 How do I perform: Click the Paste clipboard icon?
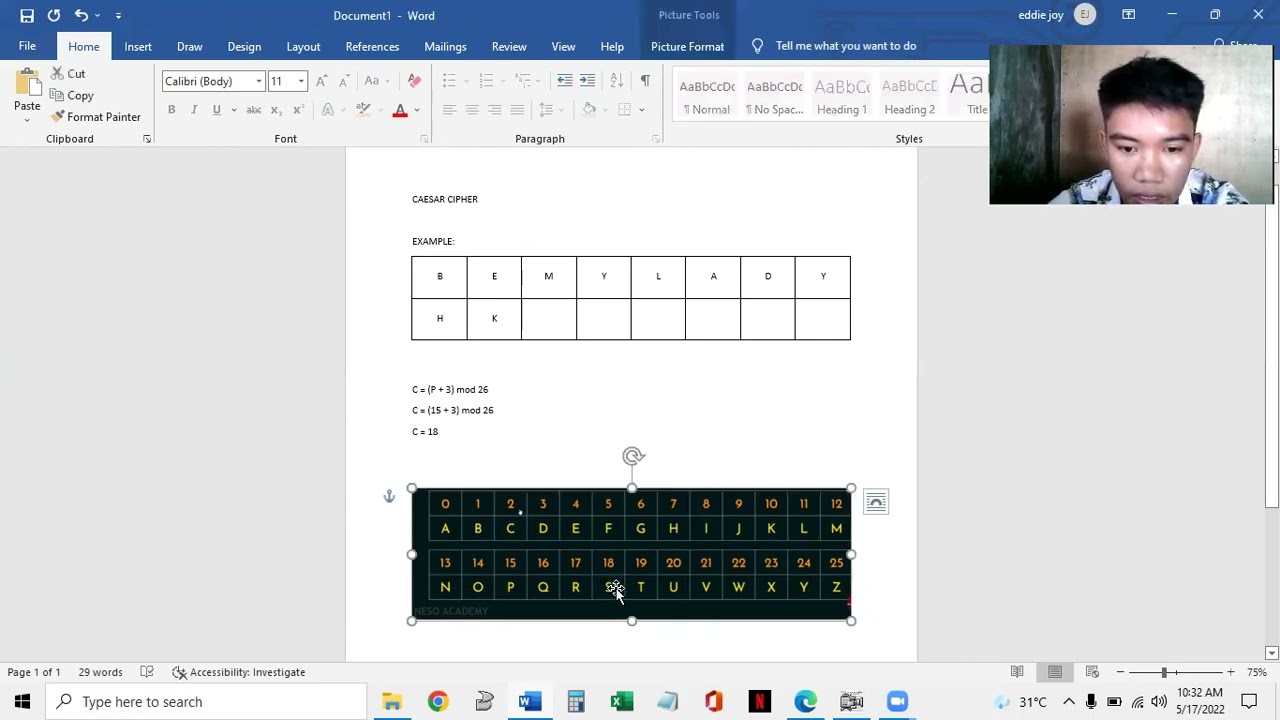point(27,82)
